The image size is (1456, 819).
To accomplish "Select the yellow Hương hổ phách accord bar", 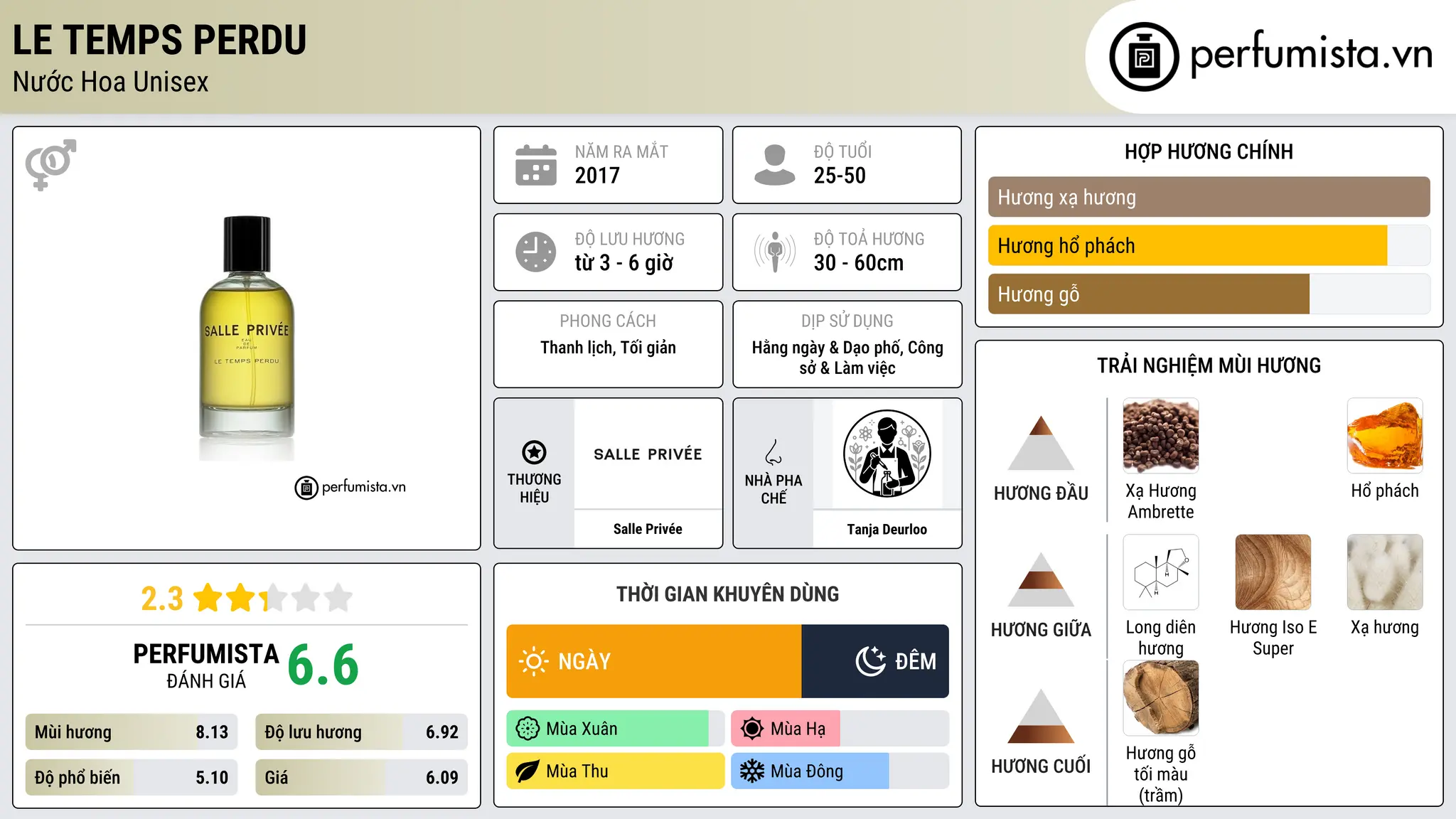I will click(x=1187, y=245).
